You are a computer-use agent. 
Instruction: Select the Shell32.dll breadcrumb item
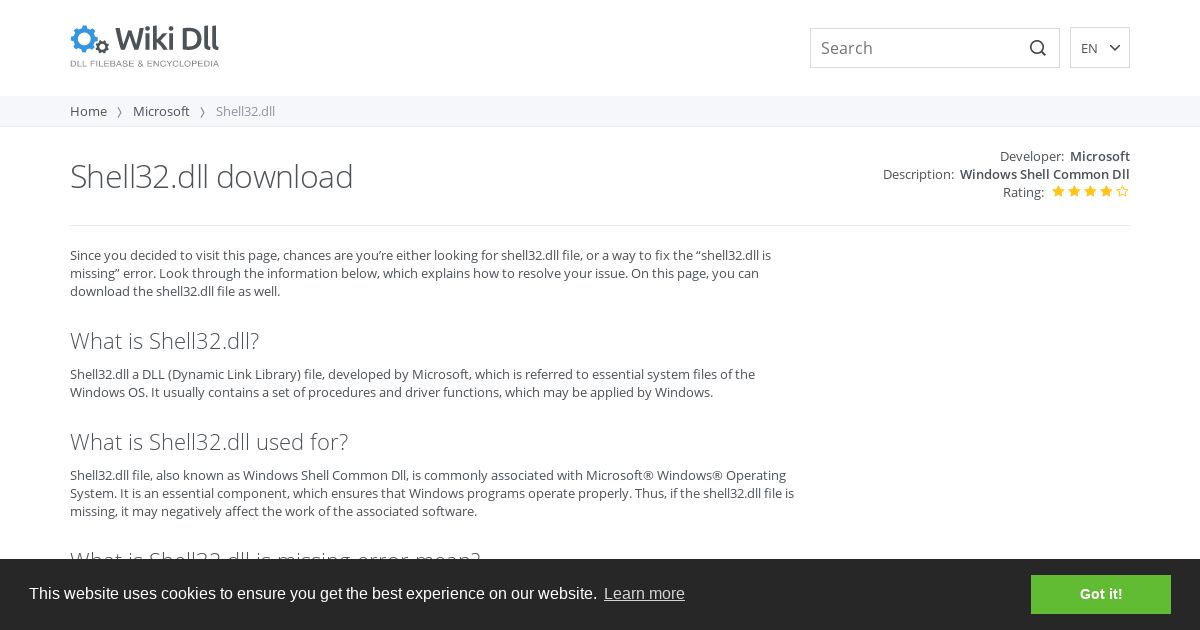coord(245,111)
